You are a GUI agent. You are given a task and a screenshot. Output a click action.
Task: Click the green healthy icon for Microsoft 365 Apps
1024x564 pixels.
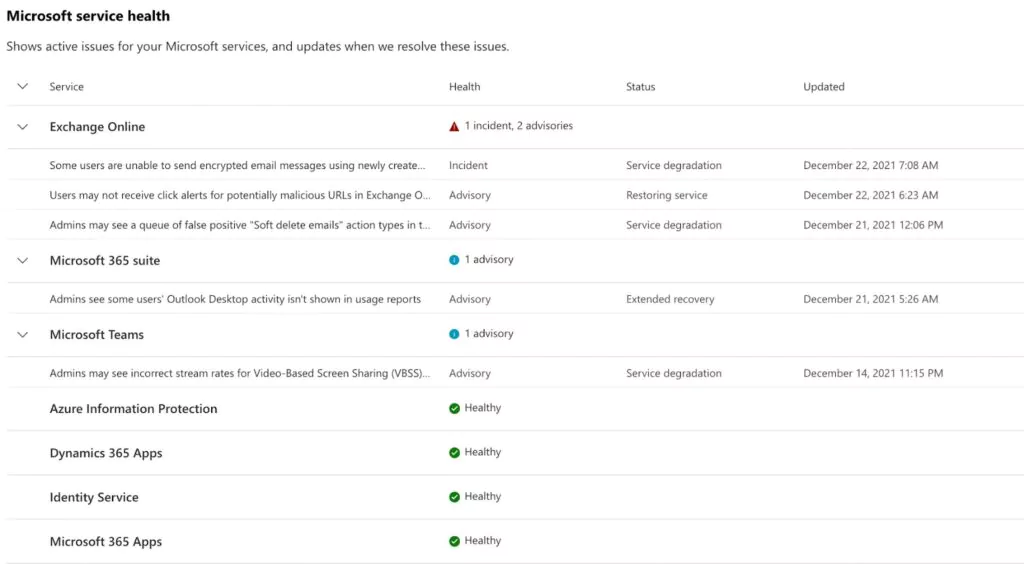pos(455,541)
